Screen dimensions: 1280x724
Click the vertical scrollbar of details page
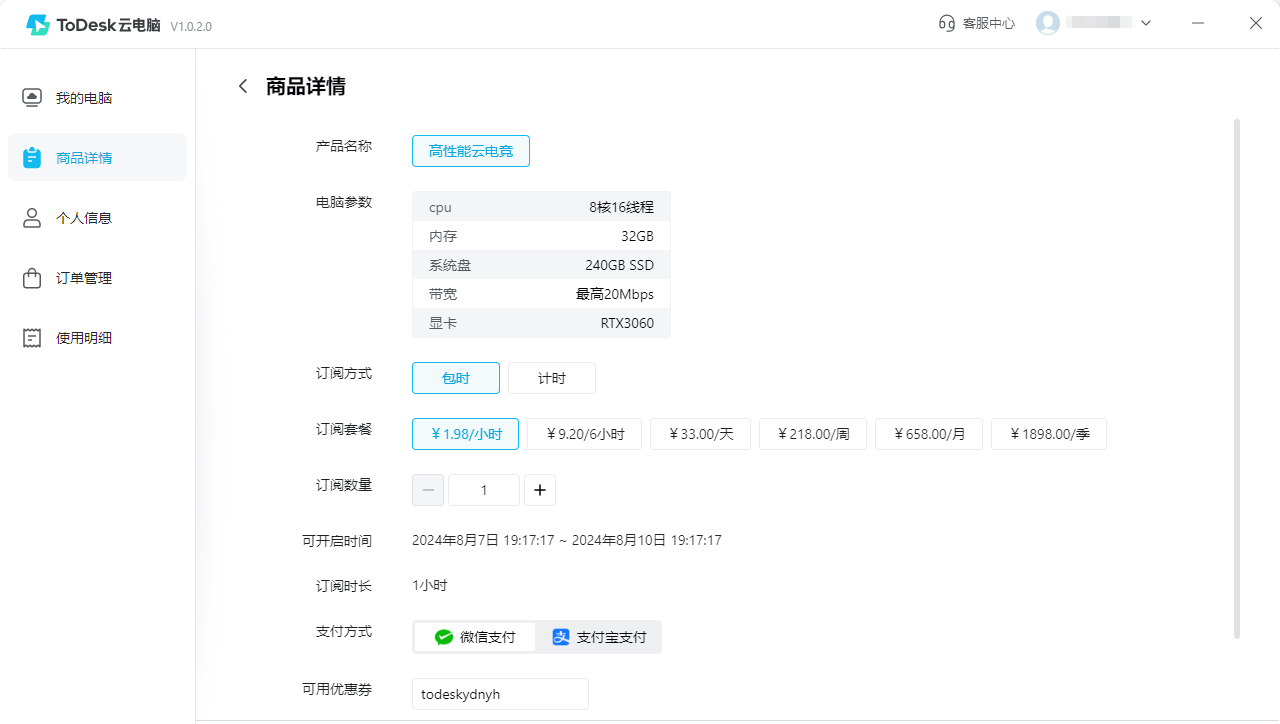(x=1237, y=378)
